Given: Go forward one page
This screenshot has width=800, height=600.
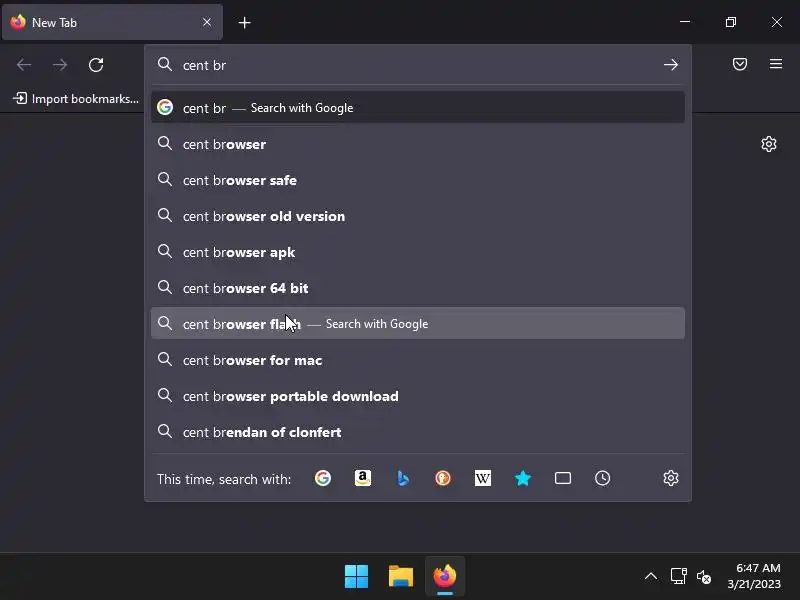Looking at the screenshot, I should coord(60,65).
